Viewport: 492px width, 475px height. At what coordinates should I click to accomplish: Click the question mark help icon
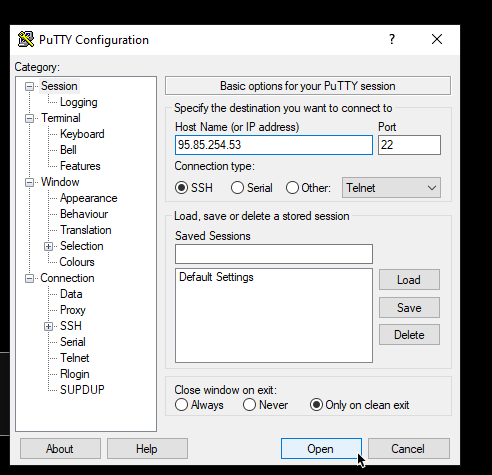click(392, 39)
